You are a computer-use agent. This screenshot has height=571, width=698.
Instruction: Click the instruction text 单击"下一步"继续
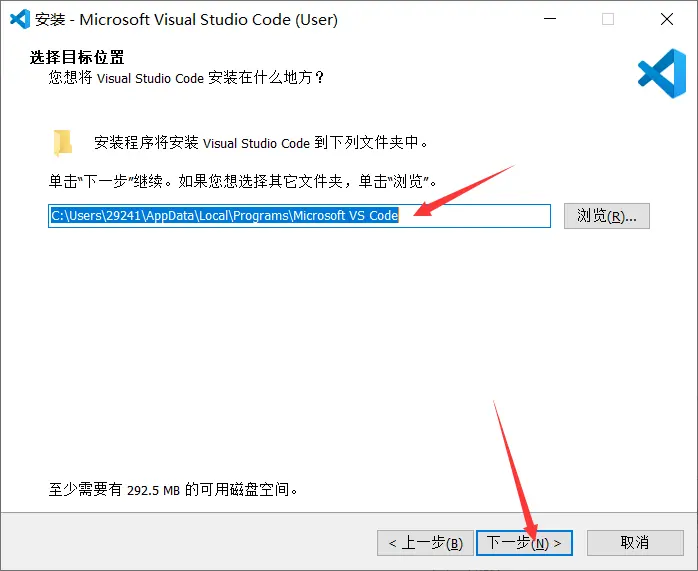click(110, 182)
